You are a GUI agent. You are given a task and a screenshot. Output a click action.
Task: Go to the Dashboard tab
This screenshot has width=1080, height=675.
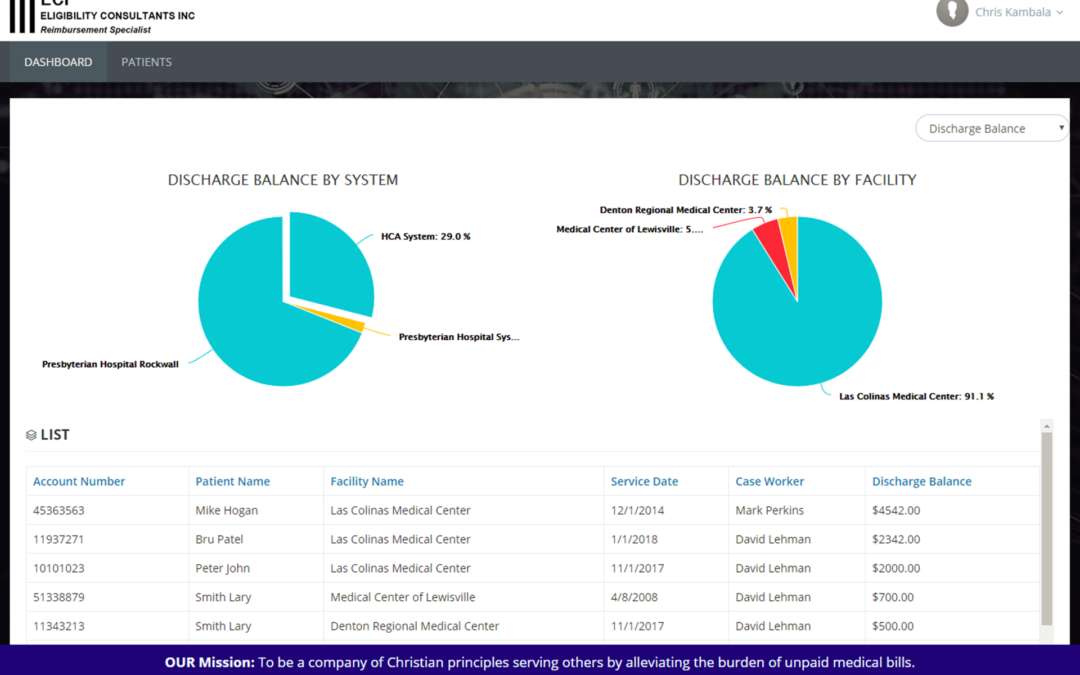pyautogui.click(x=58, y=62)
